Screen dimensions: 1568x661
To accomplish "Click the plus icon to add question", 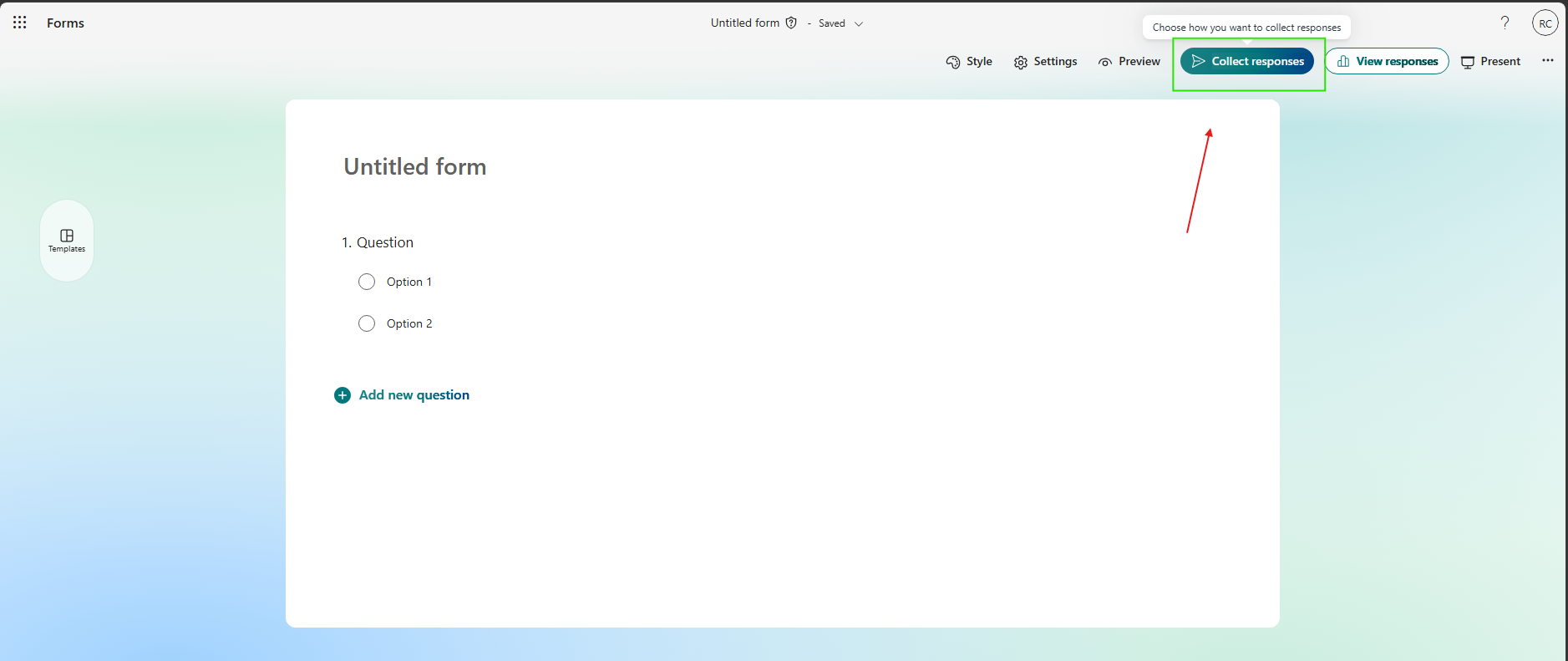I will click(x=343, y=395).
